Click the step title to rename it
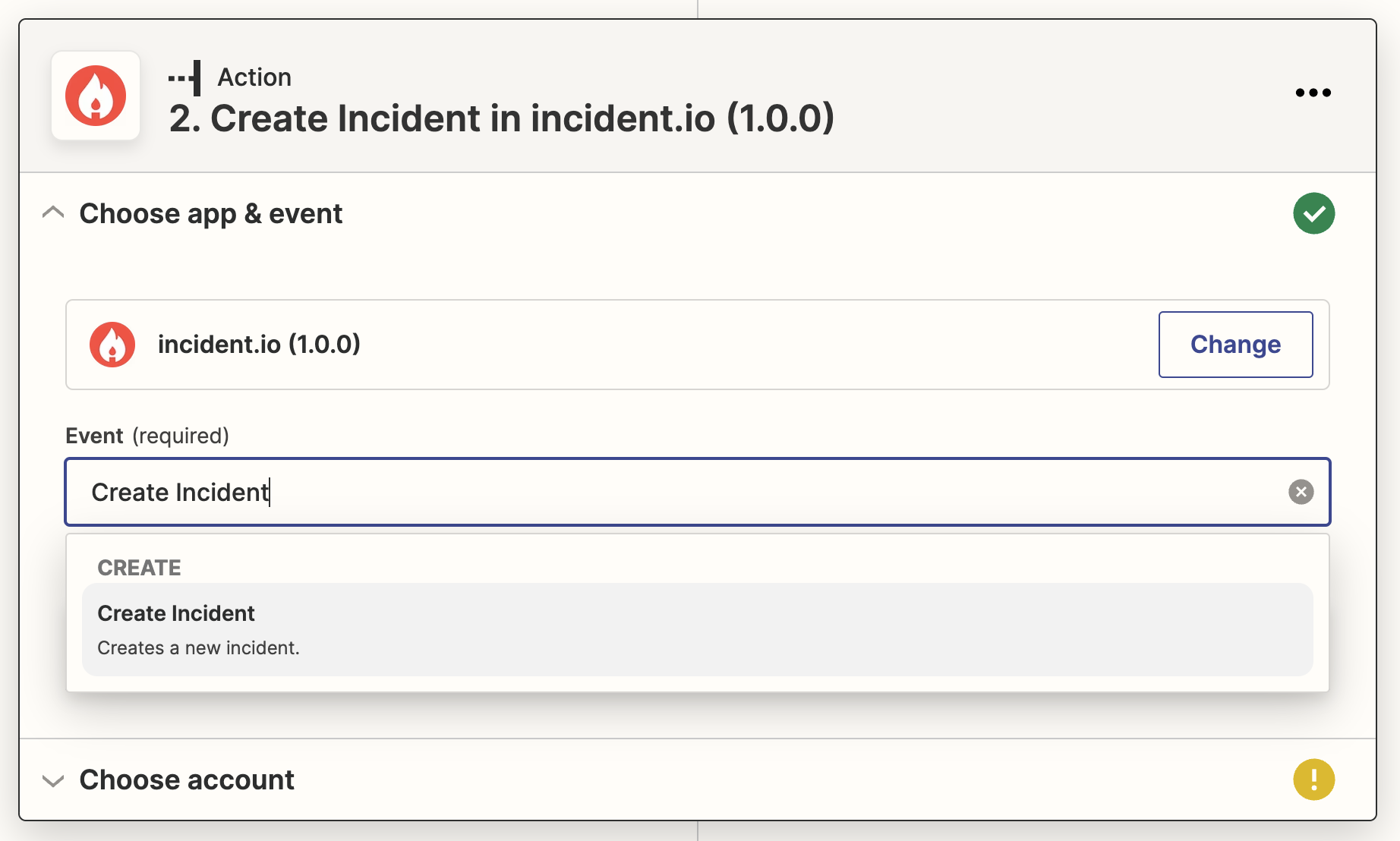Viewport: 1400px width, 841px height. coord(501,119)
